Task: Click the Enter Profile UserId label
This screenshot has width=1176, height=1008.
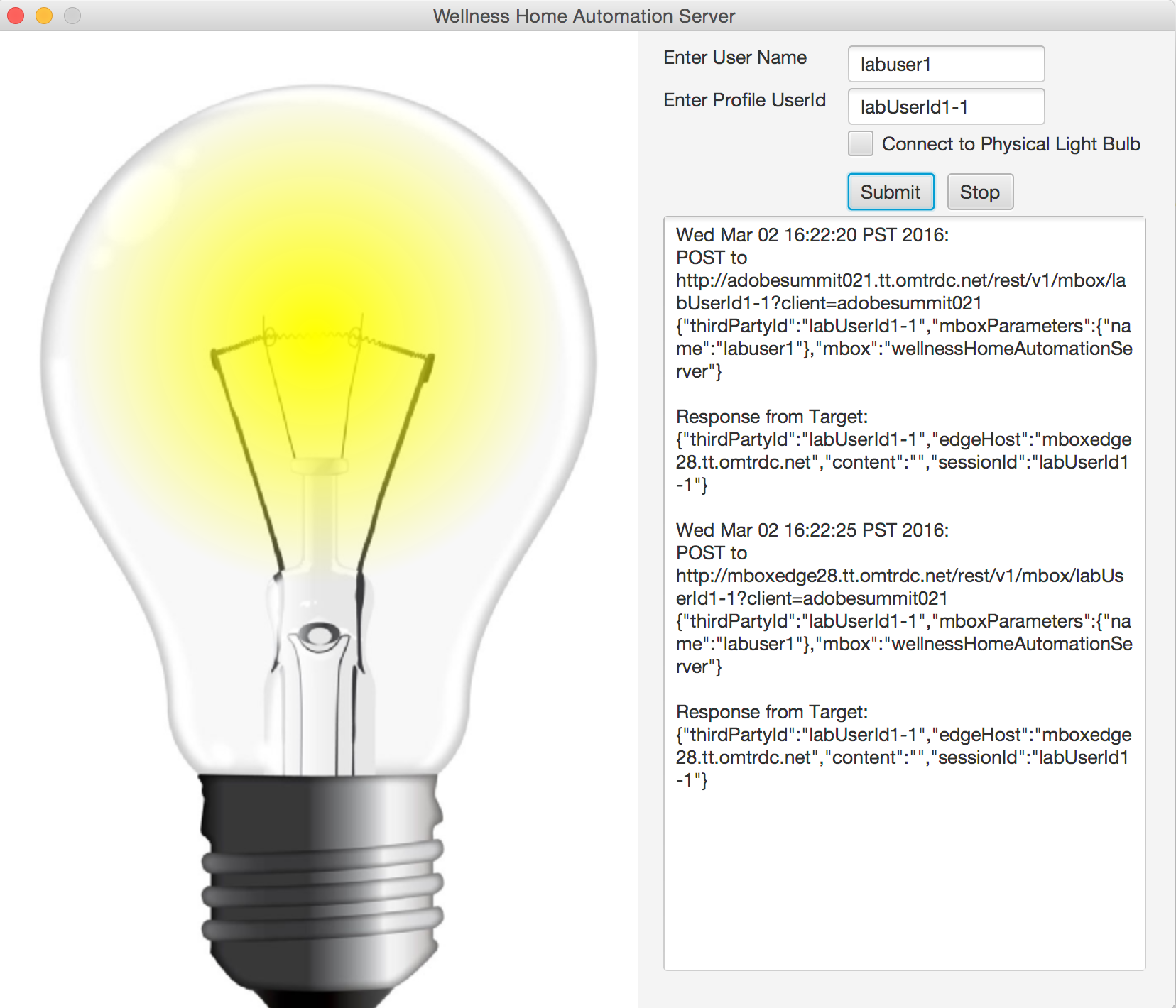Action: [x=744, y=100]
